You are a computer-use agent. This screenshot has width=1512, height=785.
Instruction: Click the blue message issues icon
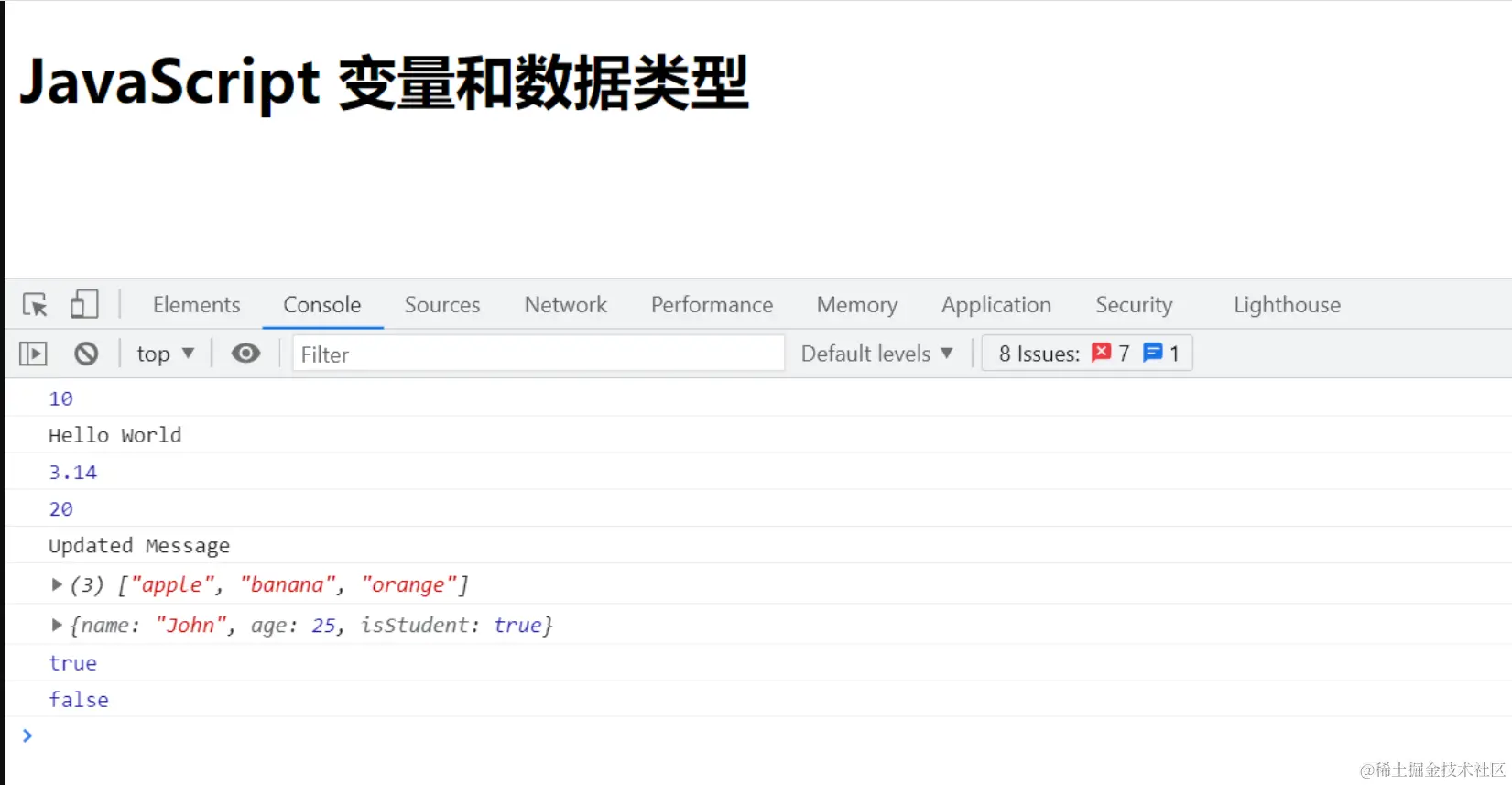[x=1153, y=353]
